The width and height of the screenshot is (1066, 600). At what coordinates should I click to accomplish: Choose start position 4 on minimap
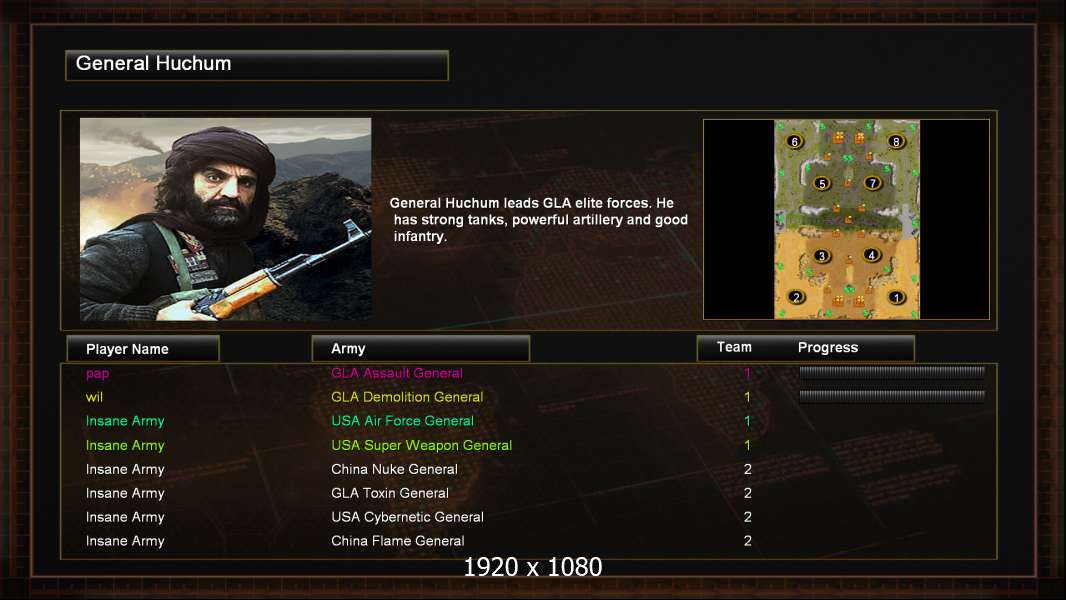872,255
